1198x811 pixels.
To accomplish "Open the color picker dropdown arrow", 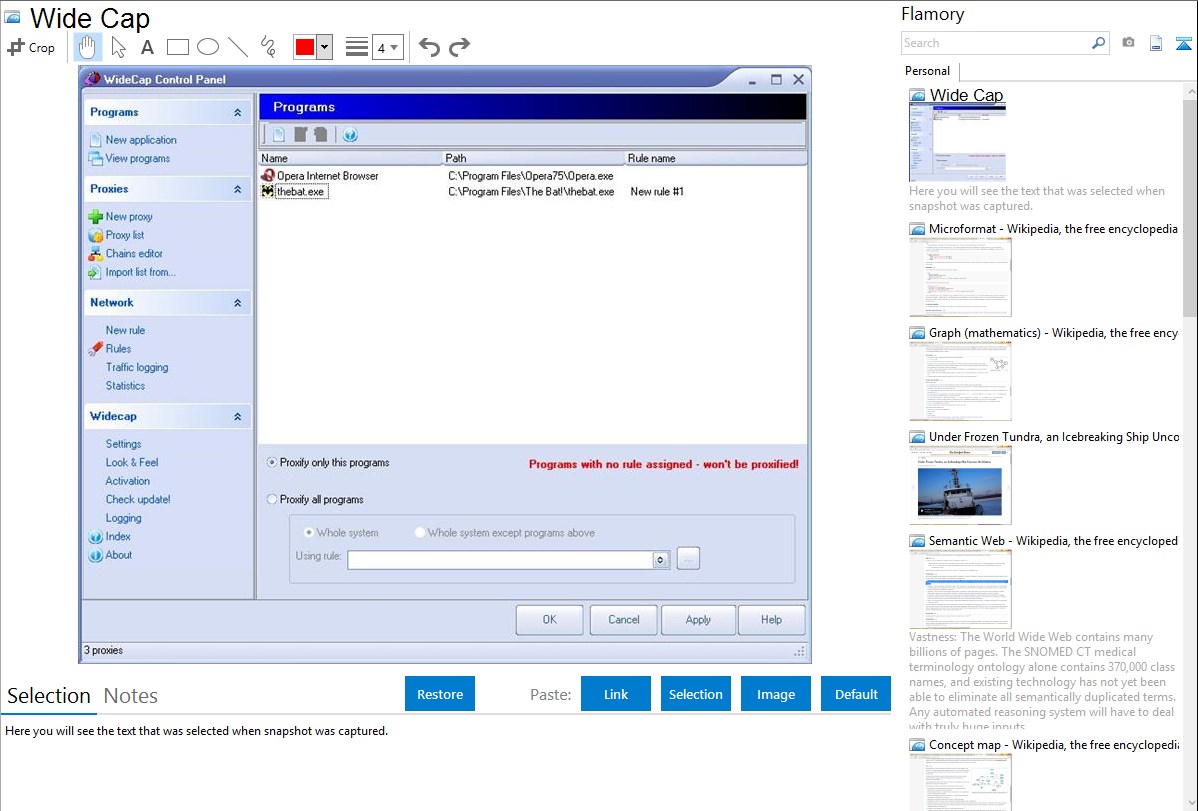I will coord(324,47).
